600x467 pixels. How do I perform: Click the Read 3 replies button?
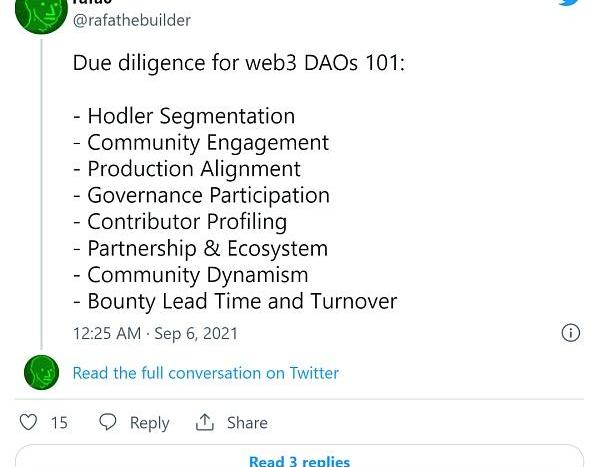point(299,460)
